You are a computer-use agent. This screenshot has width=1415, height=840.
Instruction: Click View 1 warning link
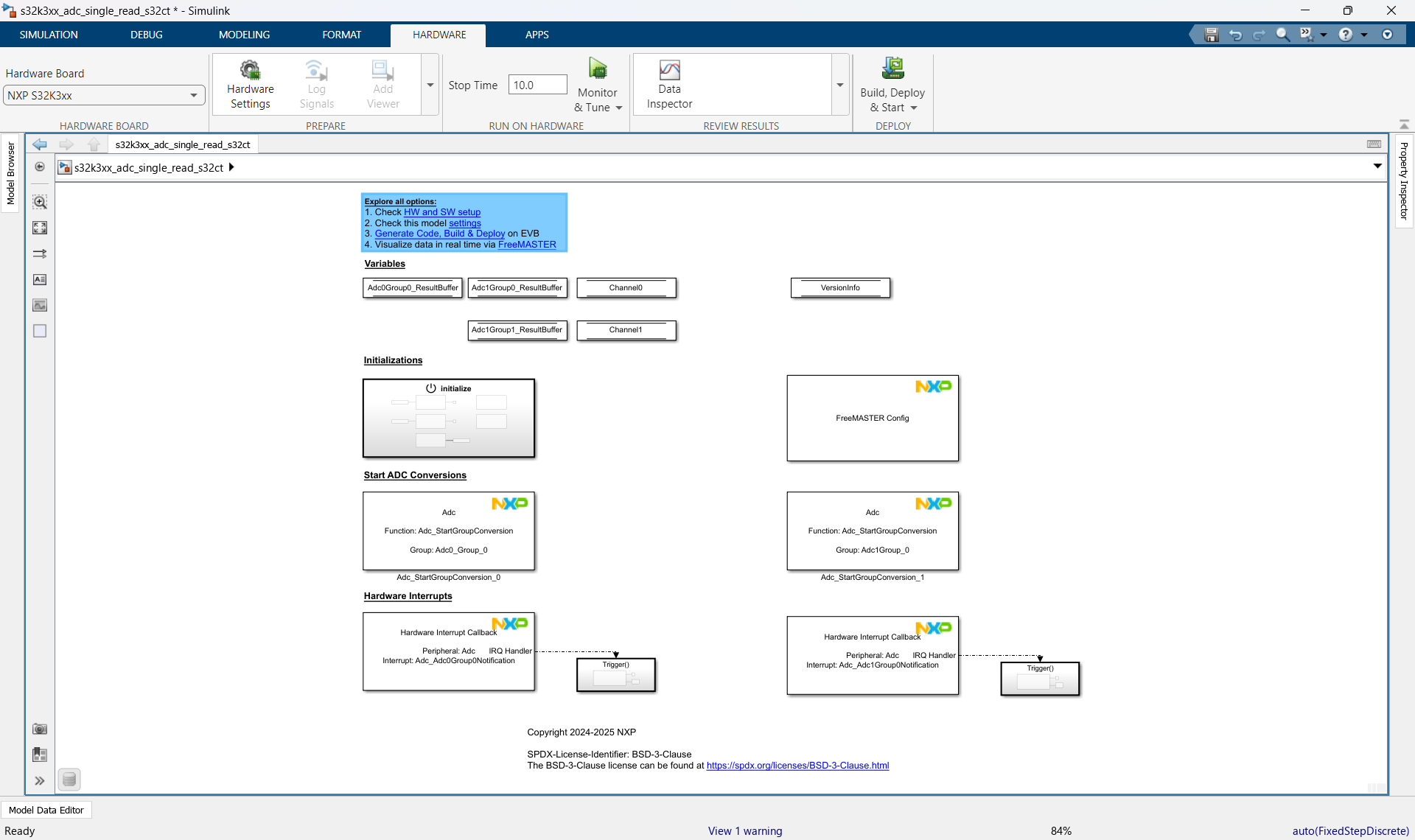(x=744, y=830)
